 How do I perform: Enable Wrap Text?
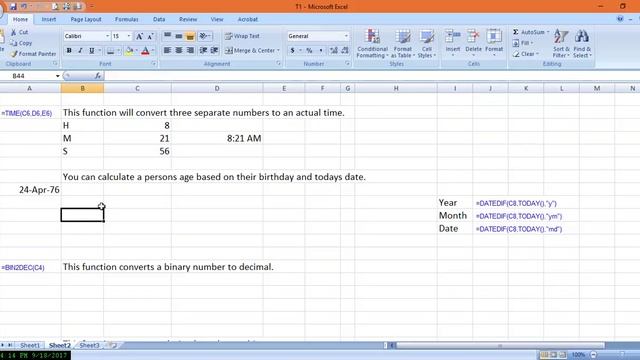(x=242, y=36)
